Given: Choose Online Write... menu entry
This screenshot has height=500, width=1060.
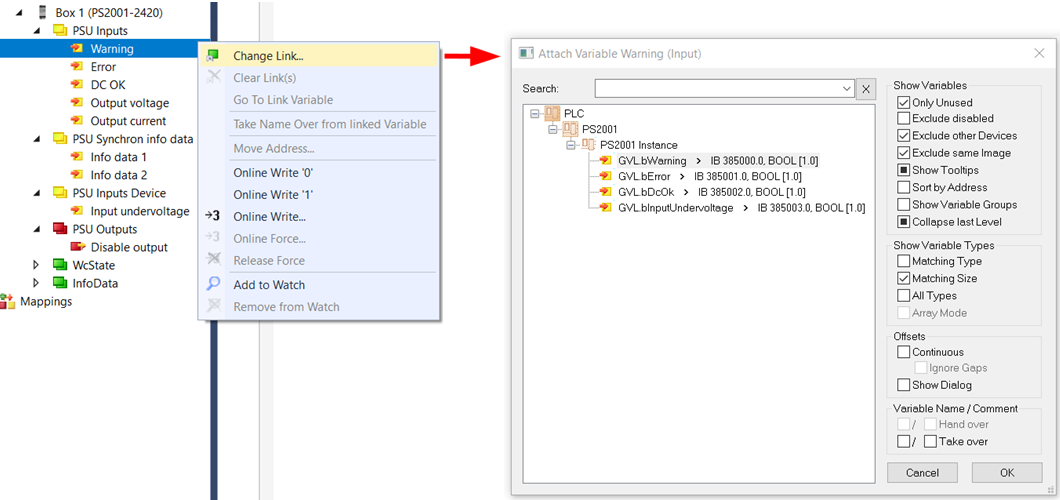Looking at the screenshot, I should (269, 217).
